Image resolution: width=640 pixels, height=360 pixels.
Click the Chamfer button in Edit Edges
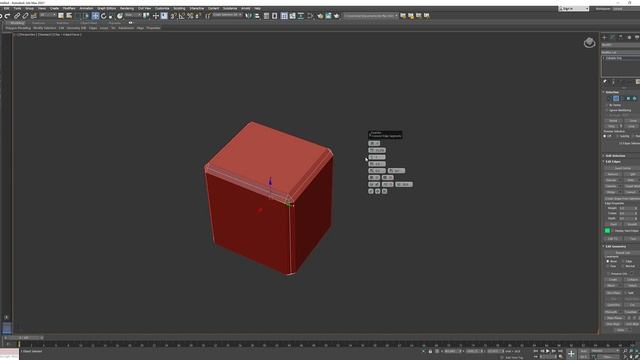click(611, 186)
